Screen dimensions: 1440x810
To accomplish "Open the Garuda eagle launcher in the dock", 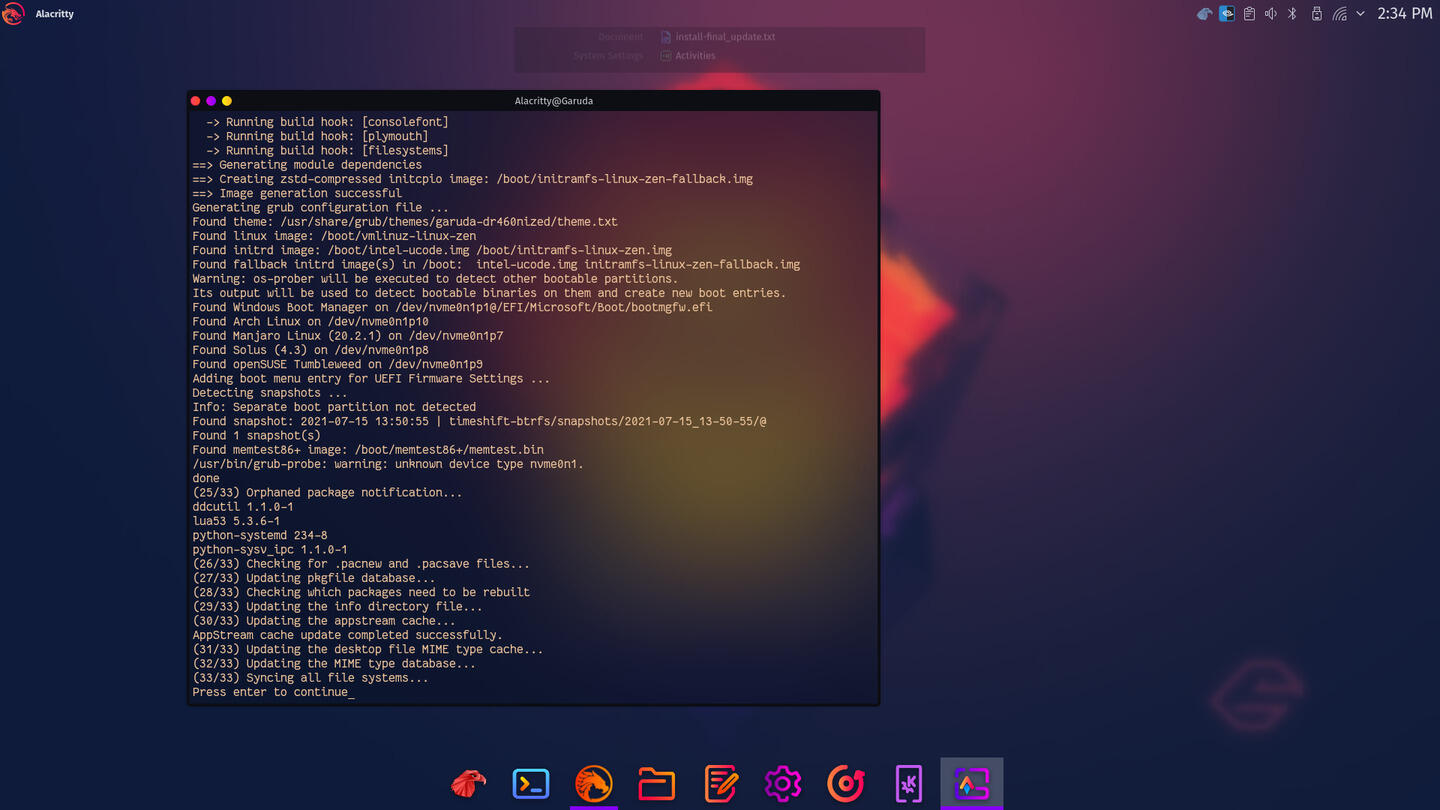I will pos(468,783).
